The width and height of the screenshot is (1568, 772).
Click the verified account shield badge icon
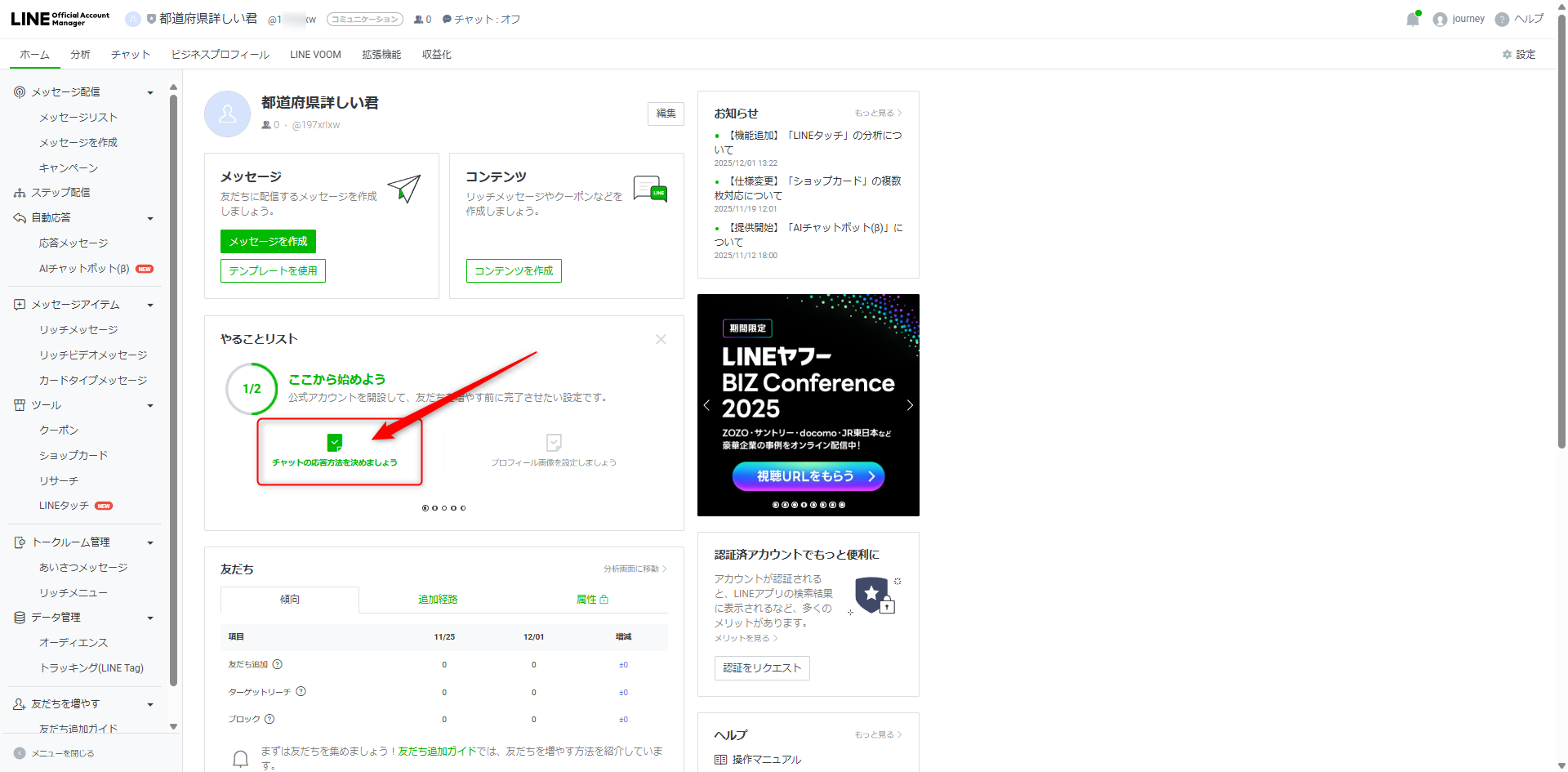pos(874,596)
